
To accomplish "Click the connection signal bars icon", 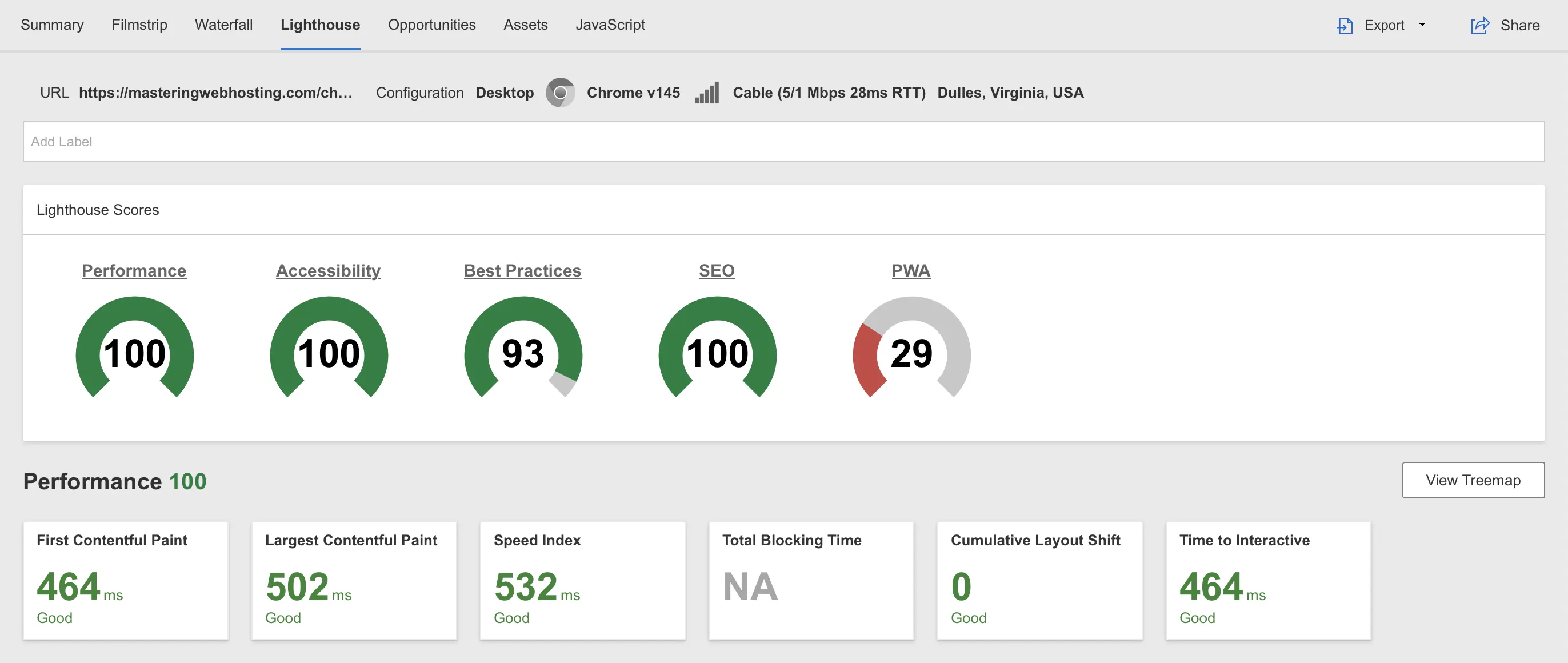I will tap(707, 93).
